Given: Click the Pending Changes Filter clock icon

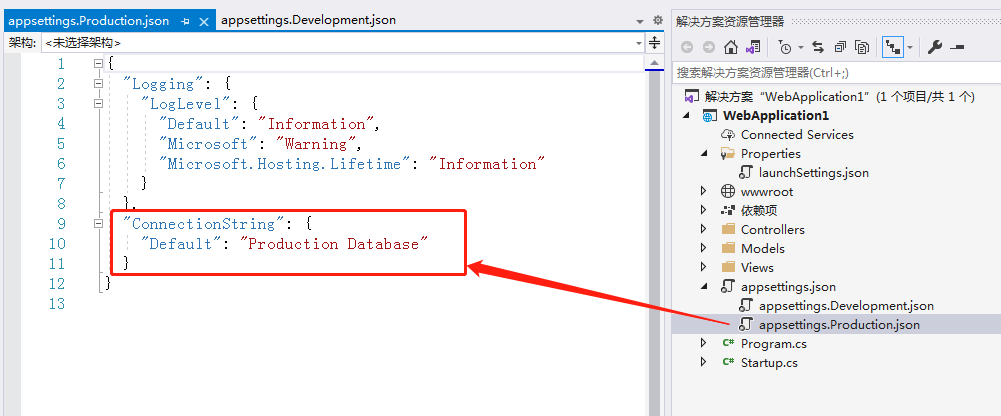Looking at the screenshot, I should 785,47.
